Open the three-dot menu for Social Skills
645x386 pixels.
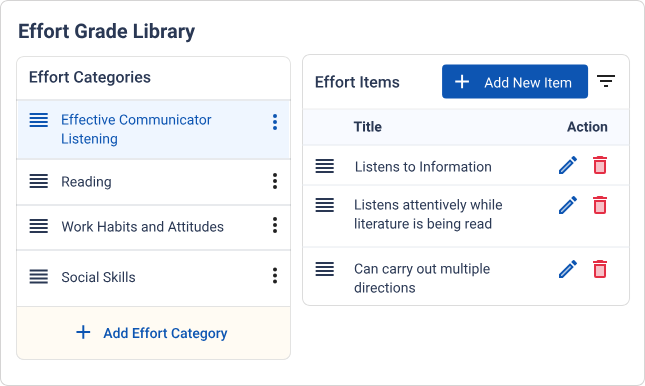(x=275, y=276)
